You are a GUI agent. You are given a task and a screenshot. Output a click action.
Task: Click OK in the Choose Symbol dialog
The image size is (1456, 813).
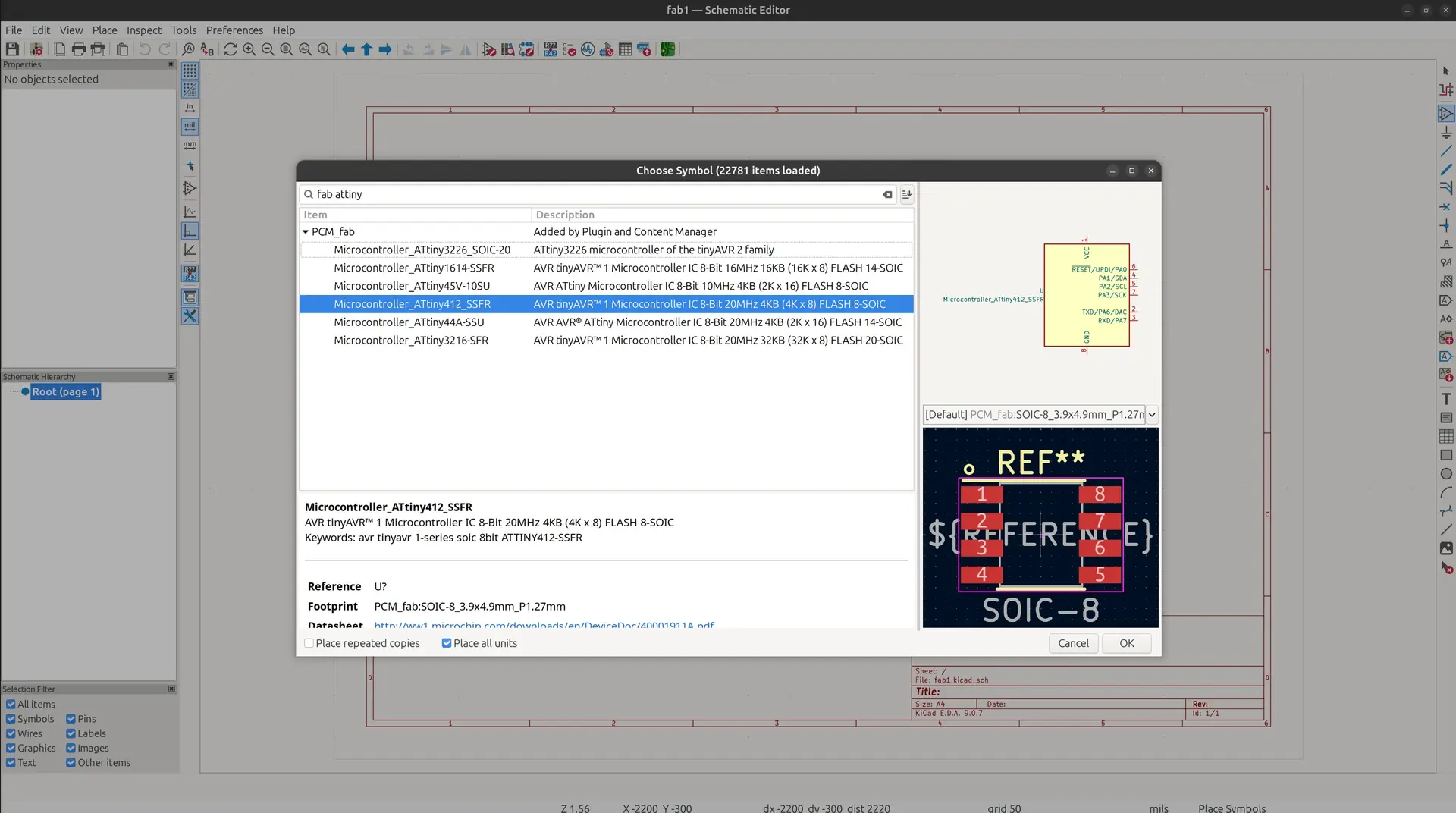[x=1127, y=643]
